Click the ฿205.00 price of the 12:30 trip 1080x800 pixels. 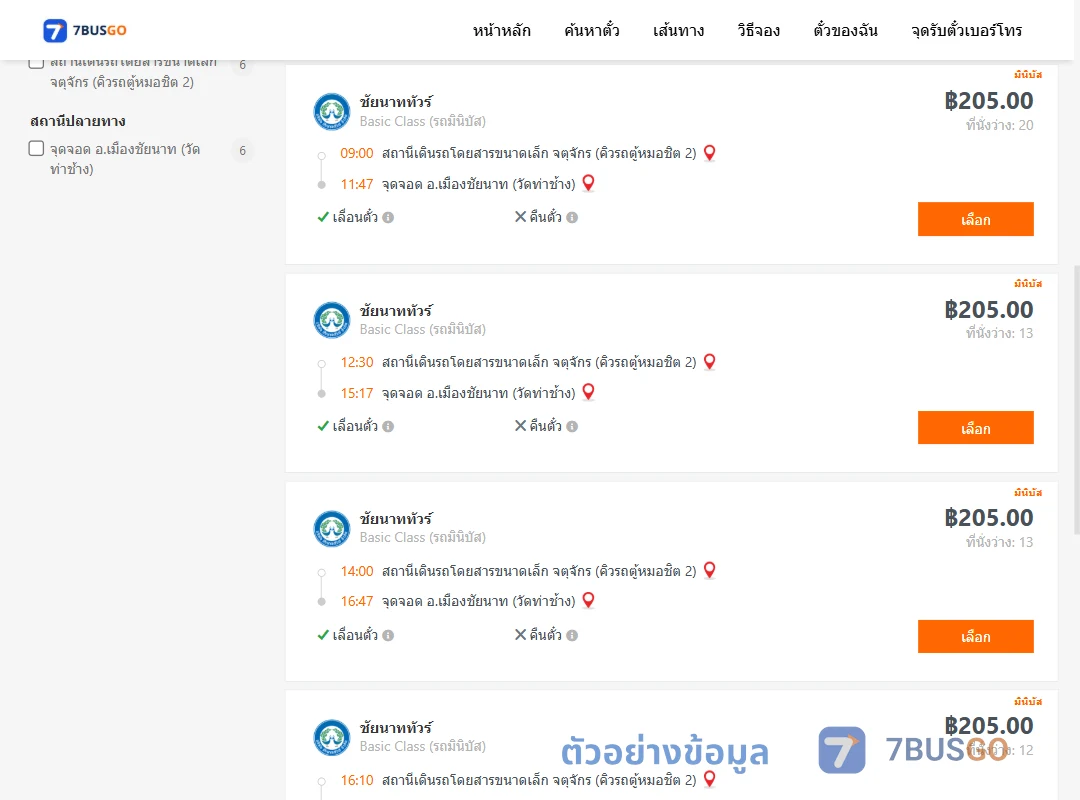coord(989,310)
